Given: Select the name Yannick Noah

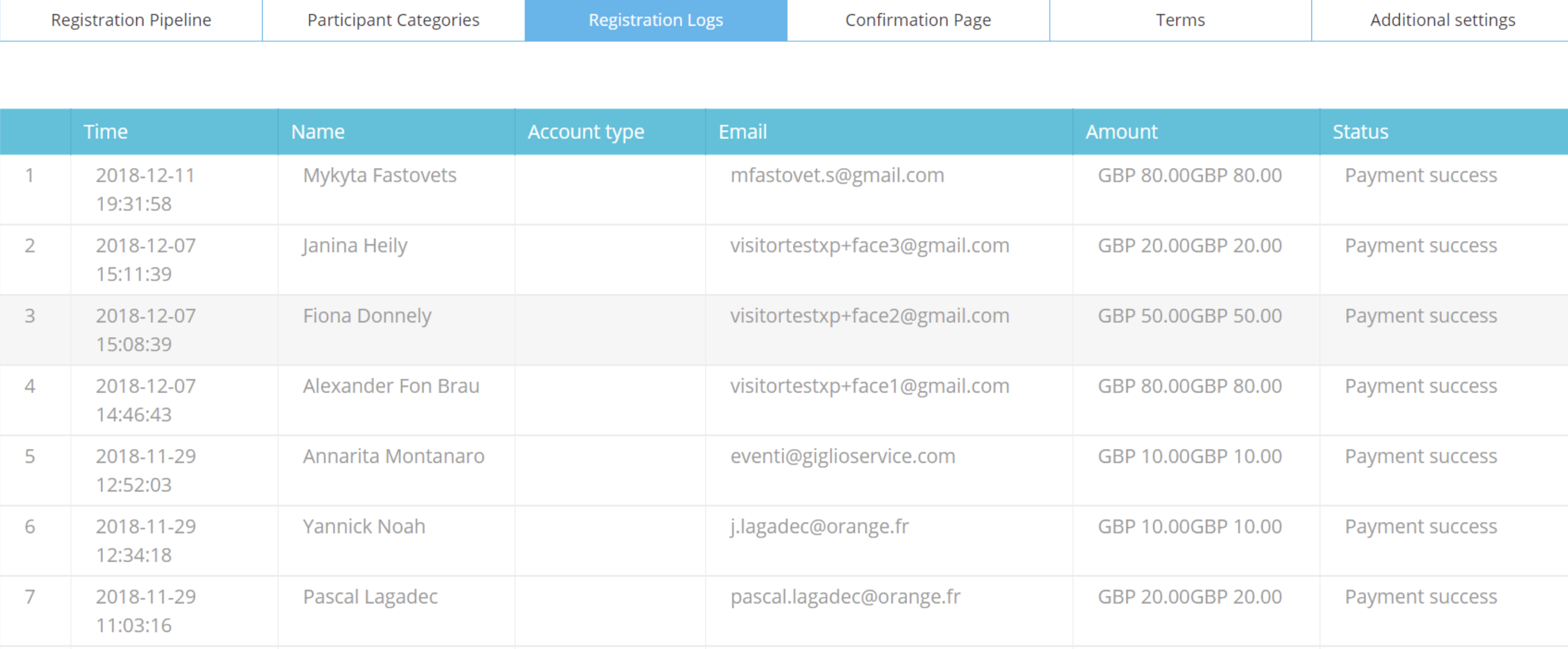Looking at the screenshot, I should (364, 526).
